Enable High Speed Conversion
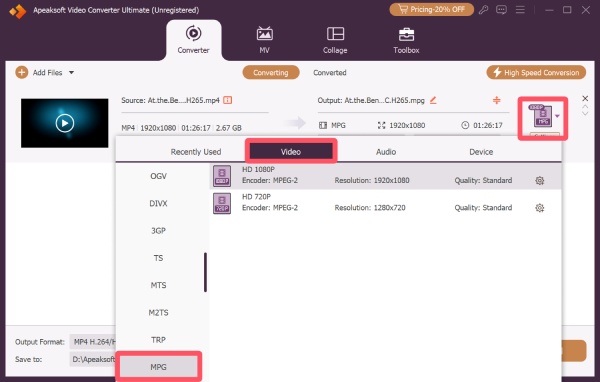 coord(536,72)
